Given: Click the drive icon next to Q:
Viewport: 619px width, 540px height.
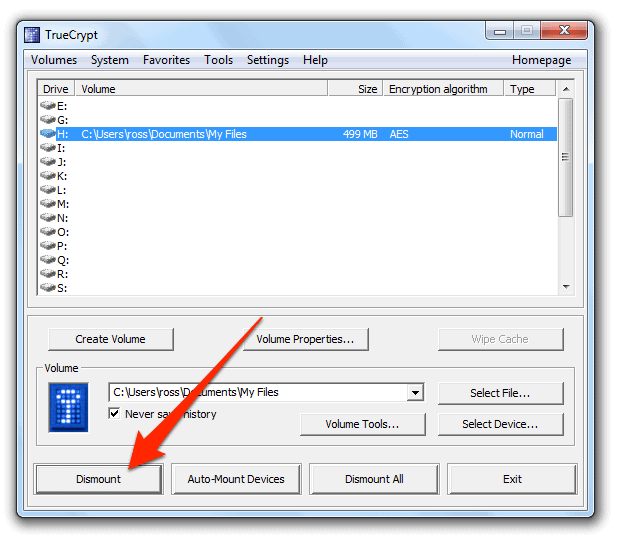Looking at the screenshot, I should [x=48, y=260].
